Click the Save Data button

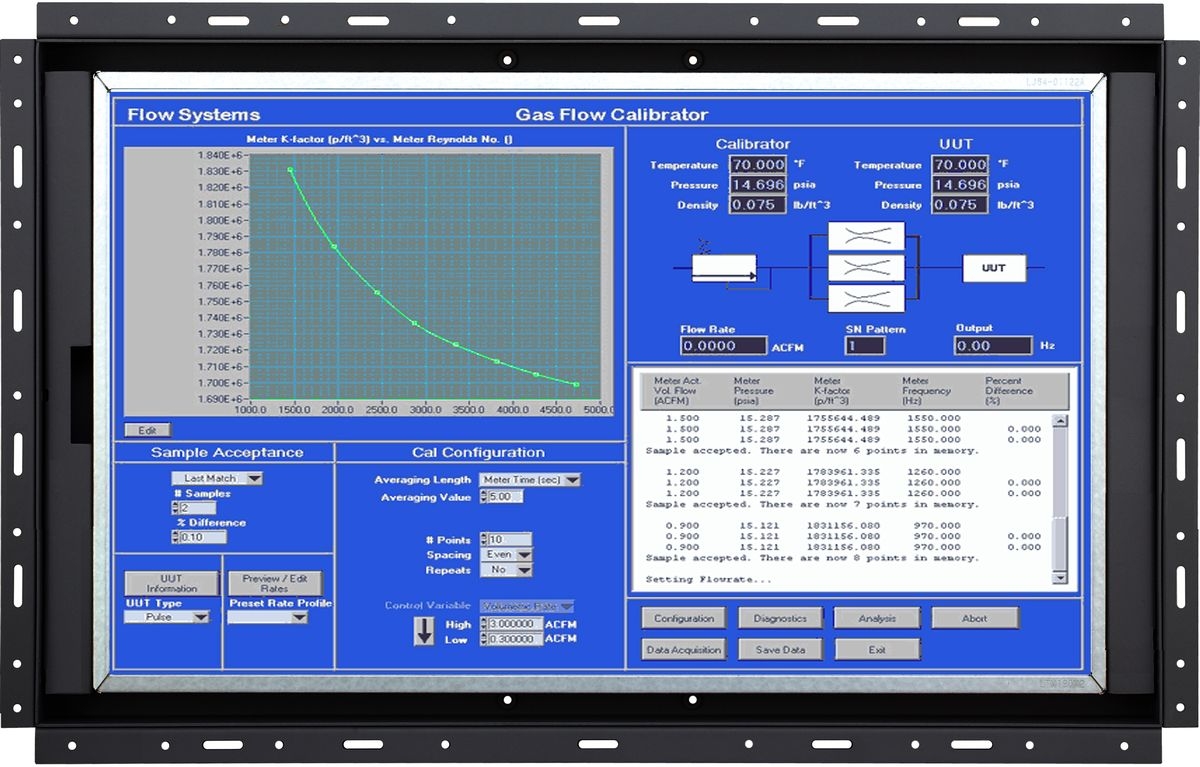coord(780,649)
